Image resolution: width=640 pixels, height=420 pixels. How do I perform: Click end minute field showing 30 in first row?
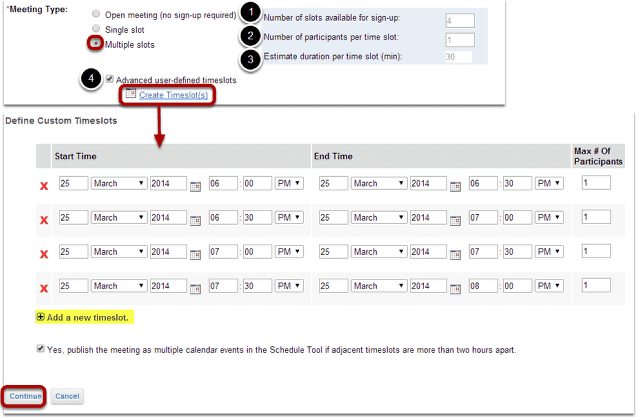click(517, 183)
